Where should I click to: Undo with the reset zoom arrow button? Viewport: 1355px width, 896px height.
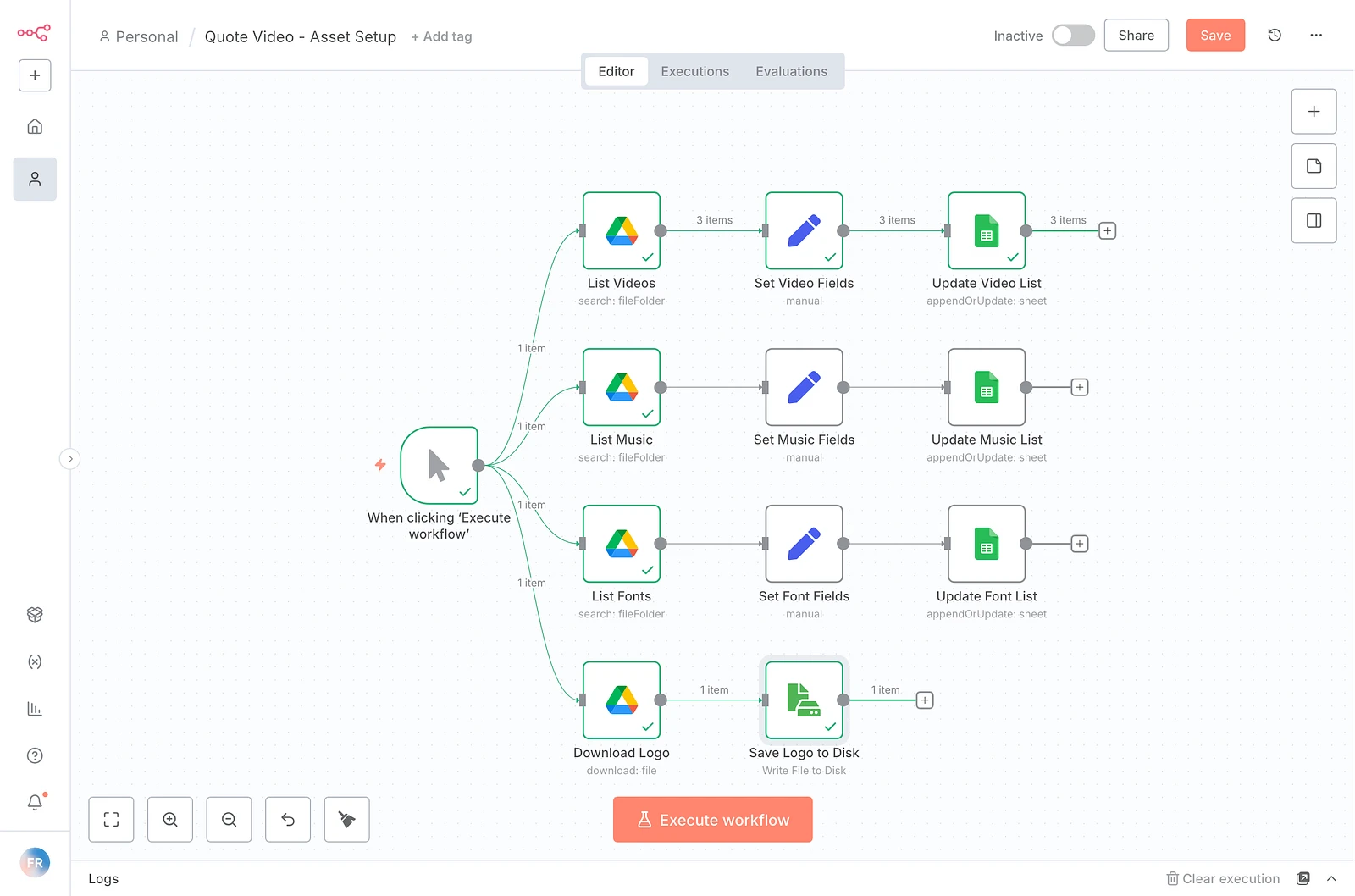click(288, 819)
